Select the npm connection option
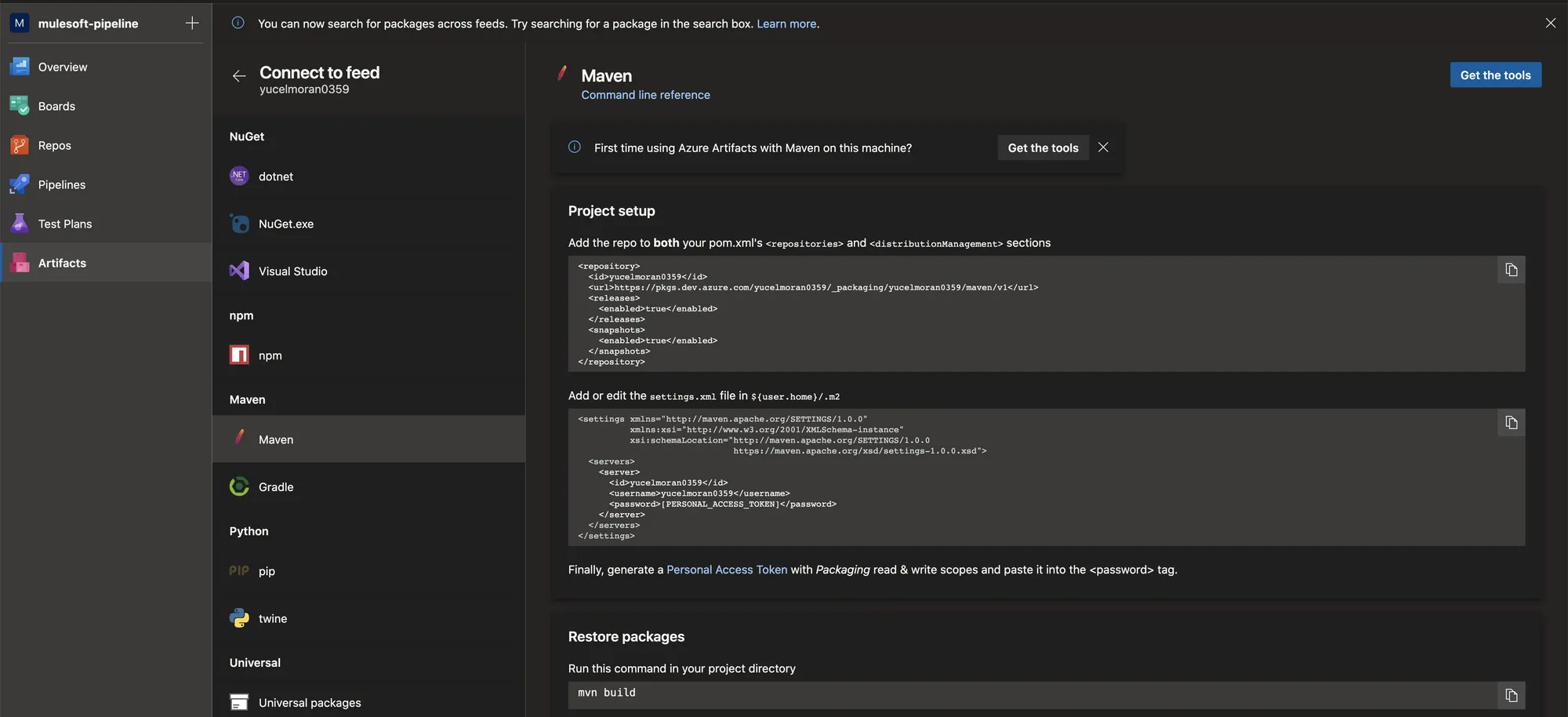This screenshot has height=717, width=1568. click(368, 355)
